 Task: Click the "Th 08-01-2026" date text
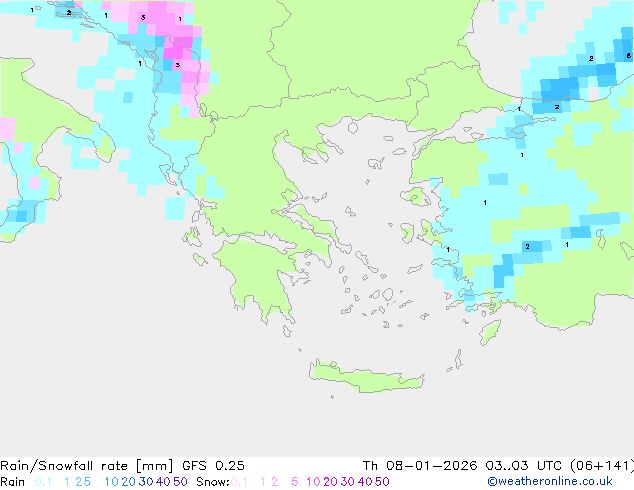[x=420, y=466]
